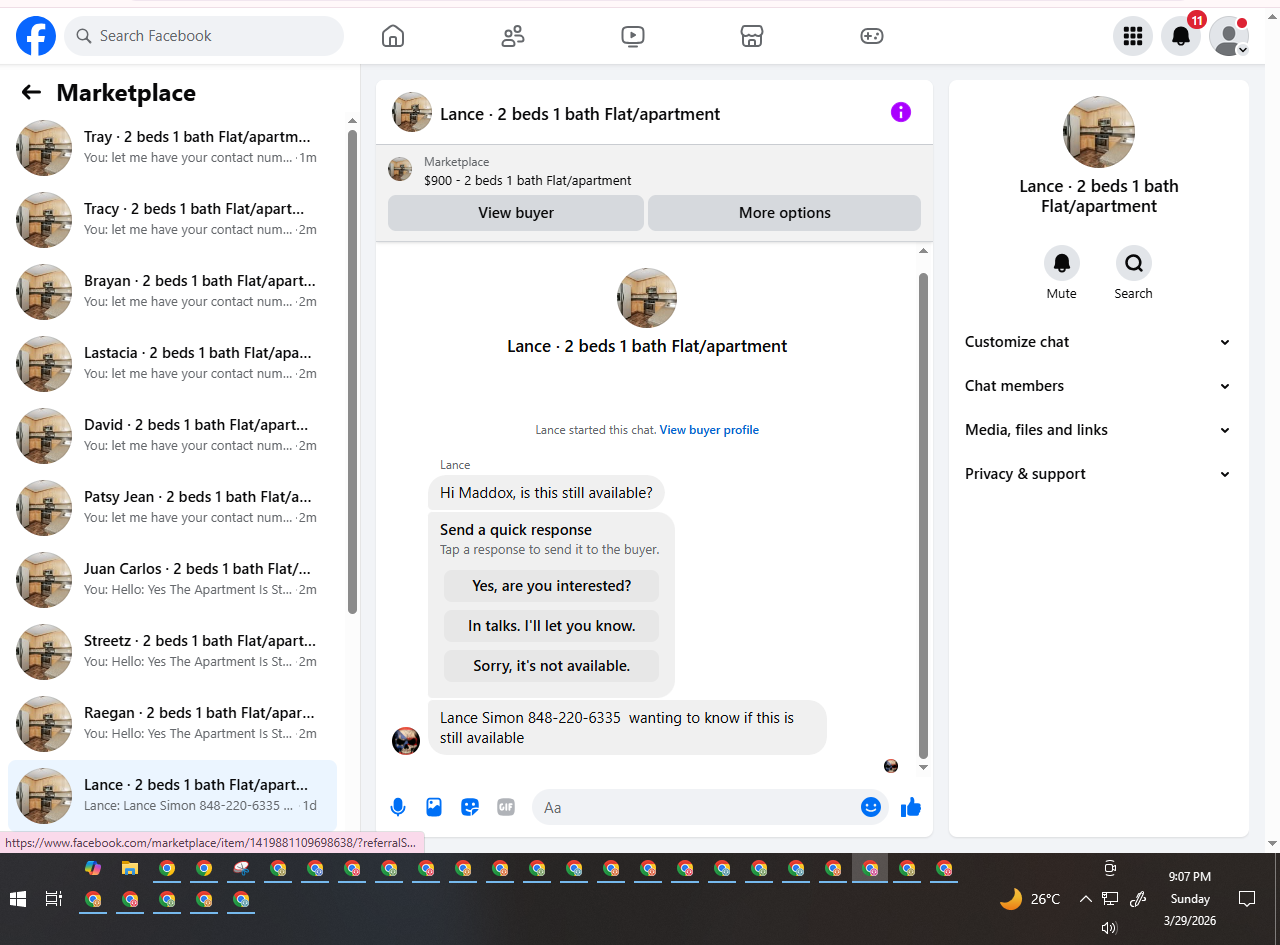This screenshot has width=1280, height=945.
Task: Show hidden system tray icons chevron
Action: click(1085, 899)
